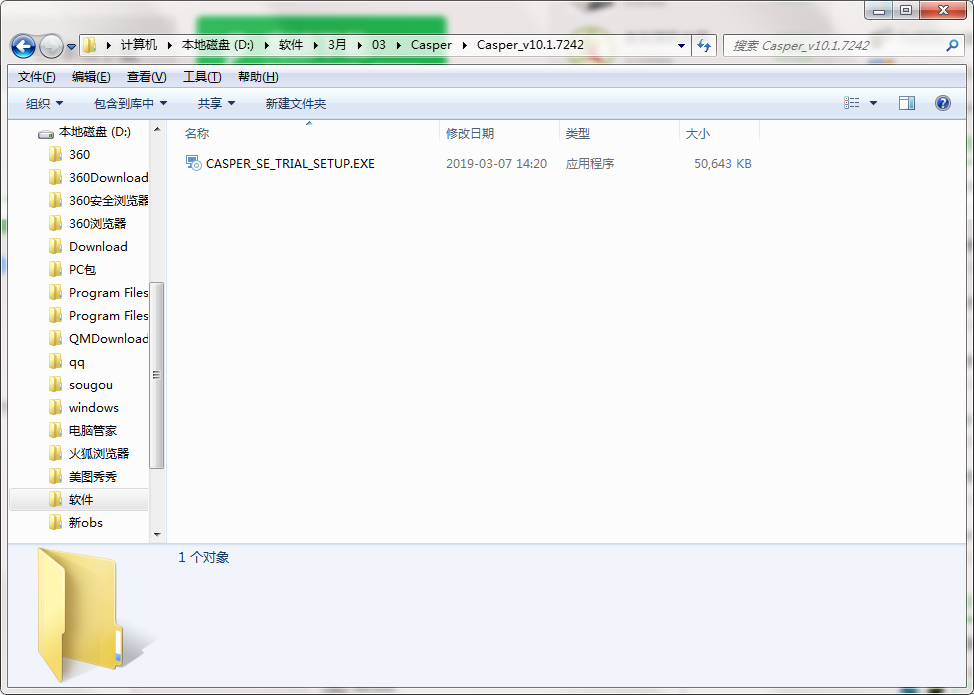Click the 2019-03-07 14:20 date cell

[496, 164]
